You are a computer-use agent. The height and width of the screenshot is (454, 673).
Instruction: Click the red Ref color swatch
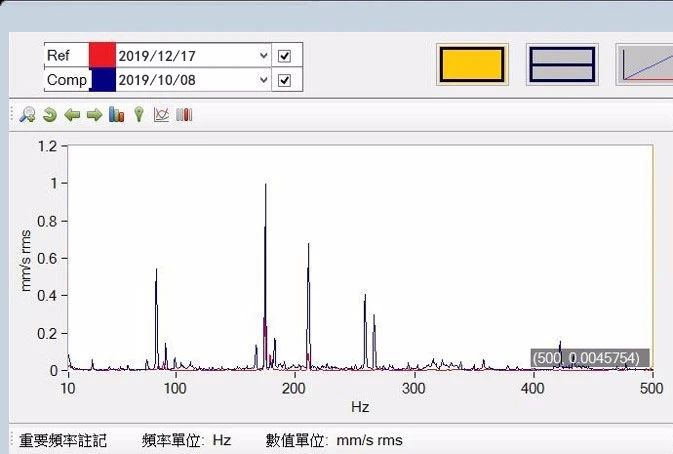pyautogui.click(x=103, y=56)
